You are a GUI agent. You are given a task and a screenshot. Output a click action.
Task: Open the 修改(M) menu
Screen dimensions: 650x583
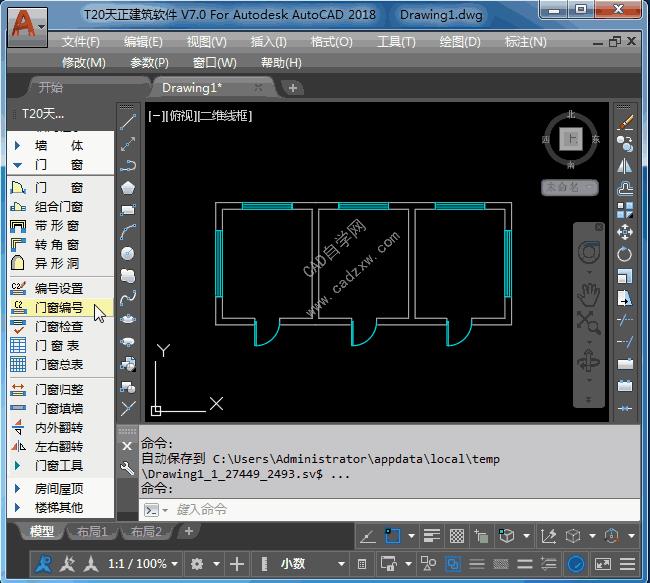(83, 63)
